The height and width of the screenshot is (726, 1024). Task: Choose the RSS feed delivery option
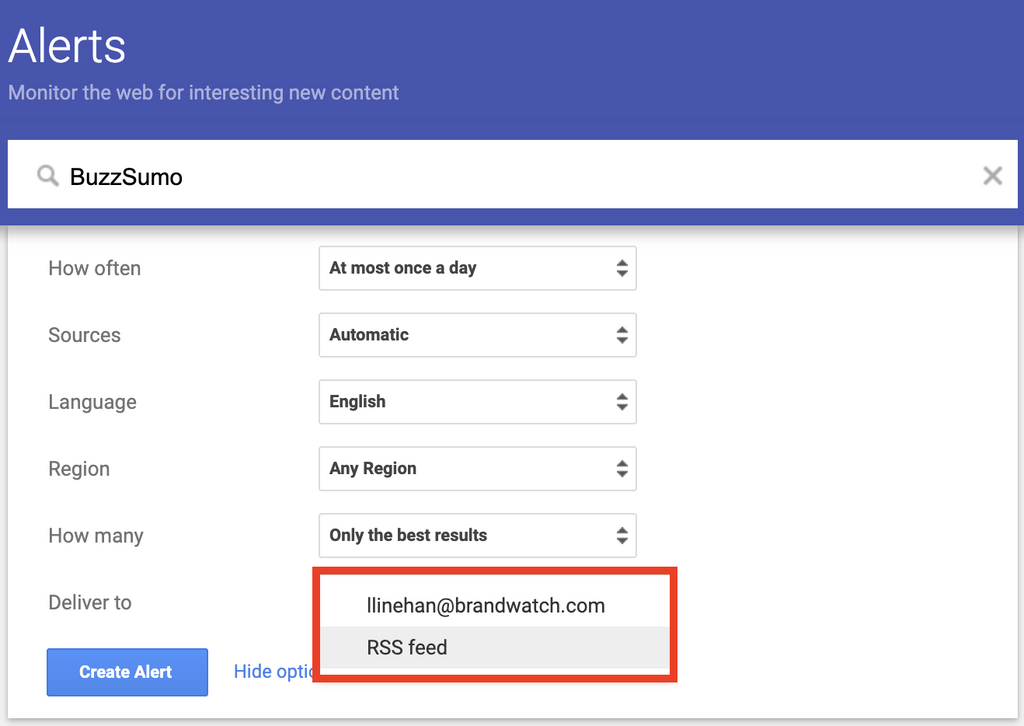point(407,648)
